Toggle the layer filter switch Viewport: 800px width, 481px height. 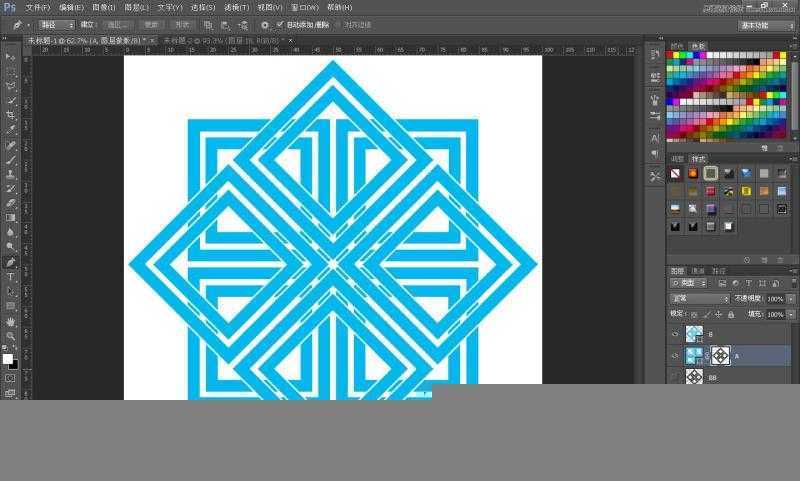pyautogui.click(x=794, y=282)
